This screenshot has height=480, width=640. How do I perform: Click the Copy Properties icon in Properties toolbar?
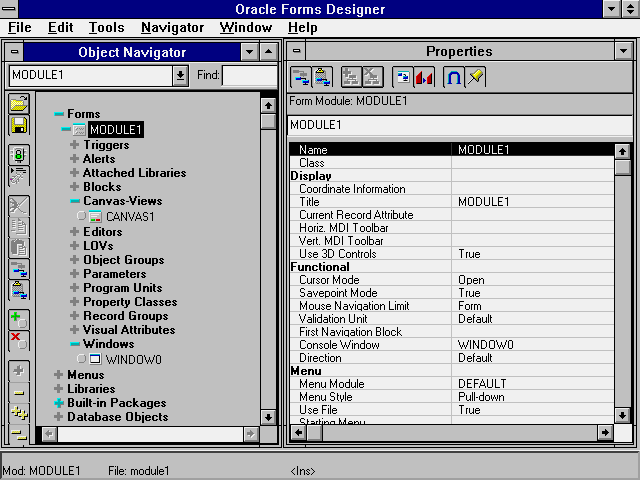(x=300, y=77)
